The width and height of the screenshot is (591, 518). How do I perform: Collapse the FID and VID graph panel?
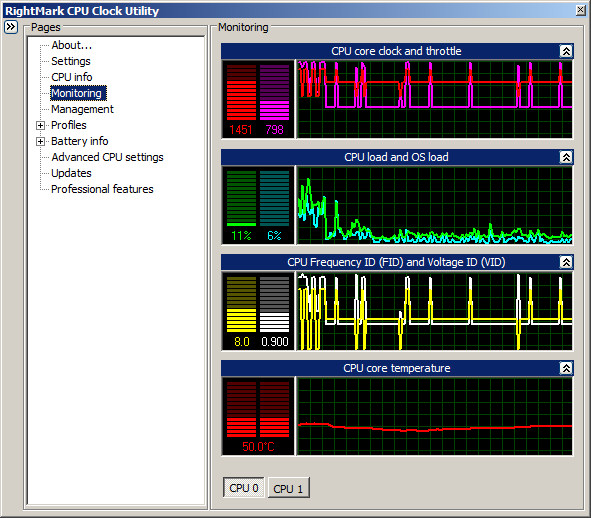566,262
